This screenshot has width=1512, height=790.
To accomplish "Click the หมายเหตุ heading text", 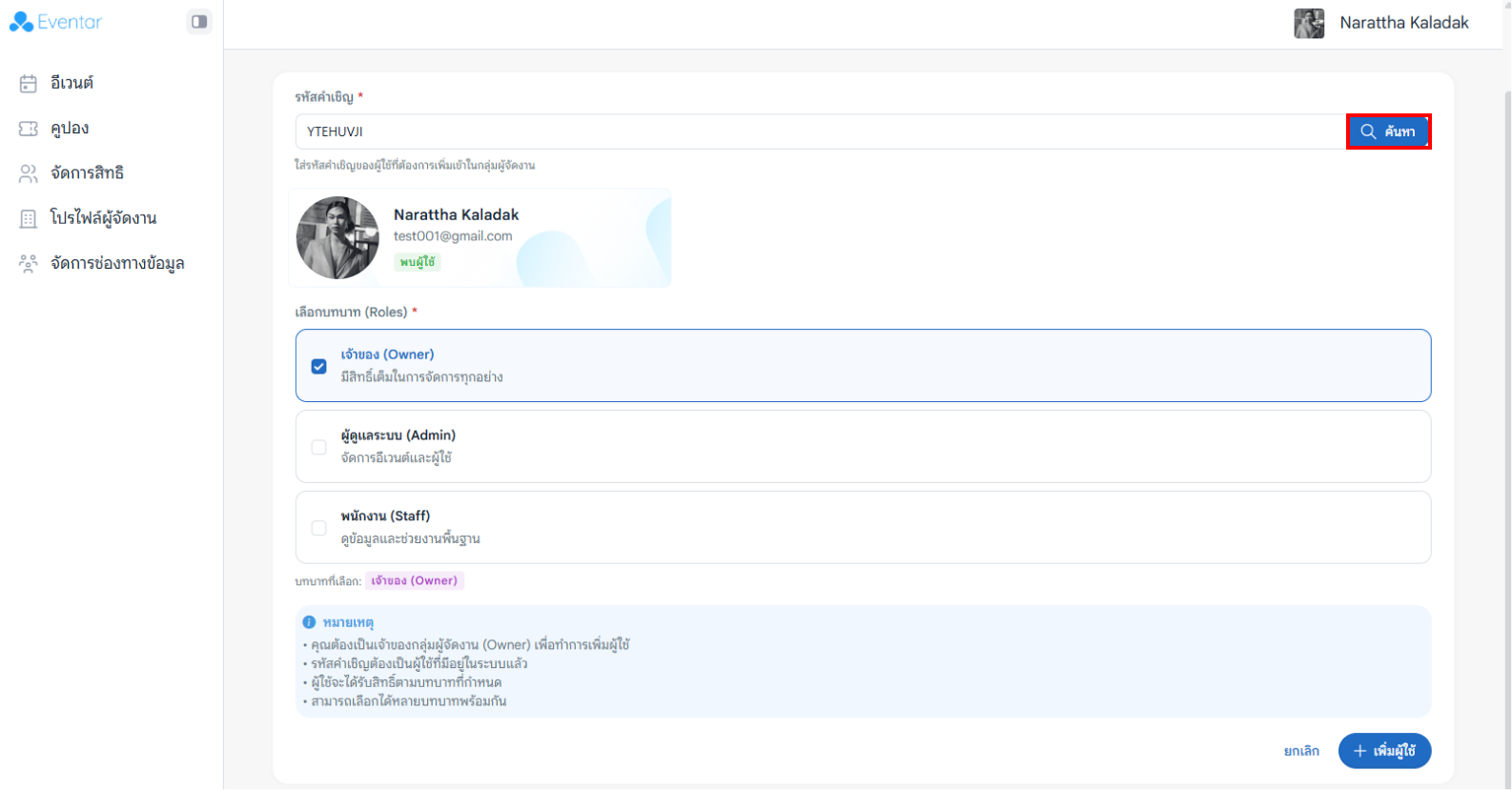I will click(x=348, y=622).
